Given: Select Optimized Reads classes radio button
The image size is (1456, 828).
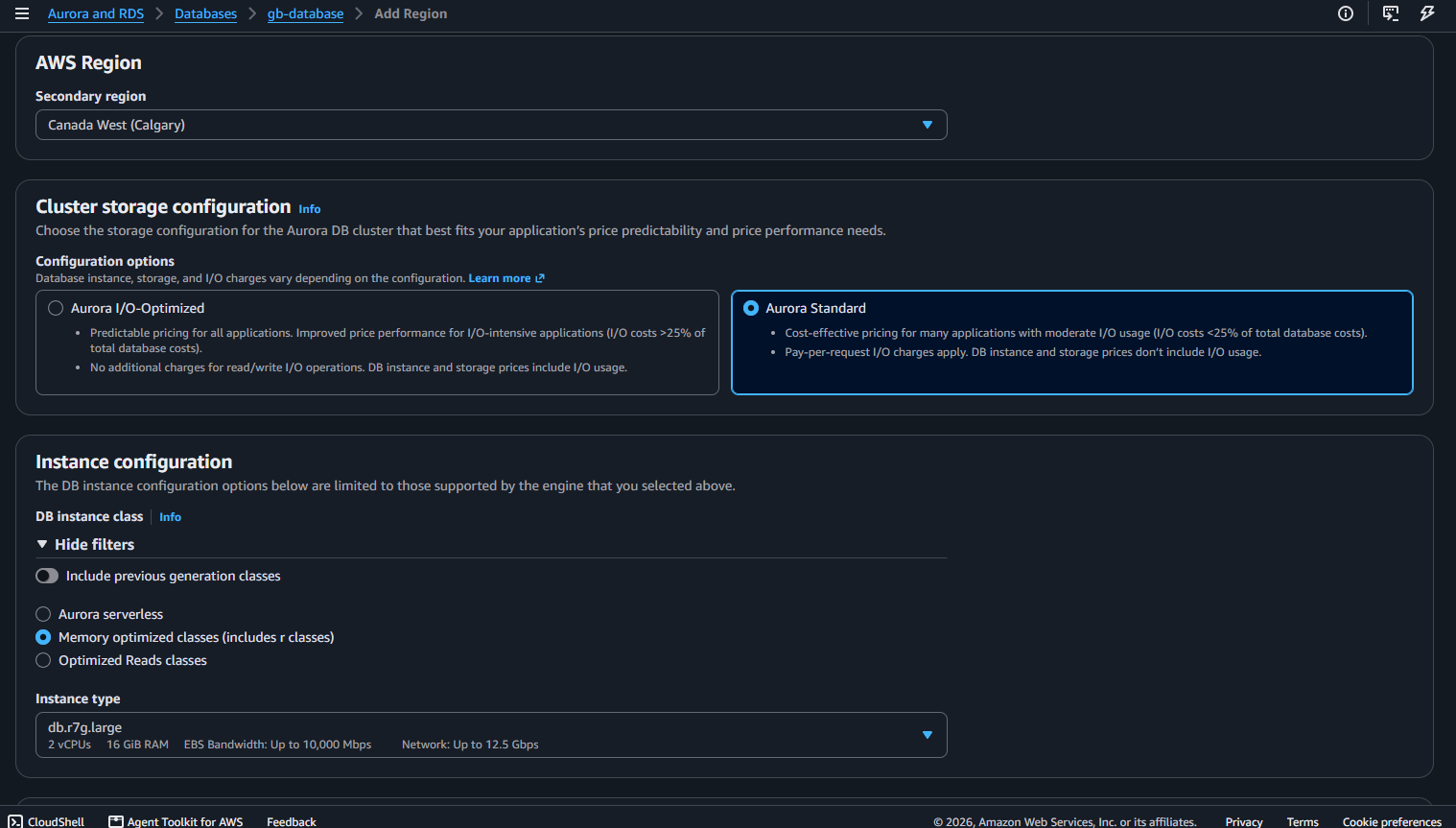Looking at the screenshot, I should click(x=43, y=660).
